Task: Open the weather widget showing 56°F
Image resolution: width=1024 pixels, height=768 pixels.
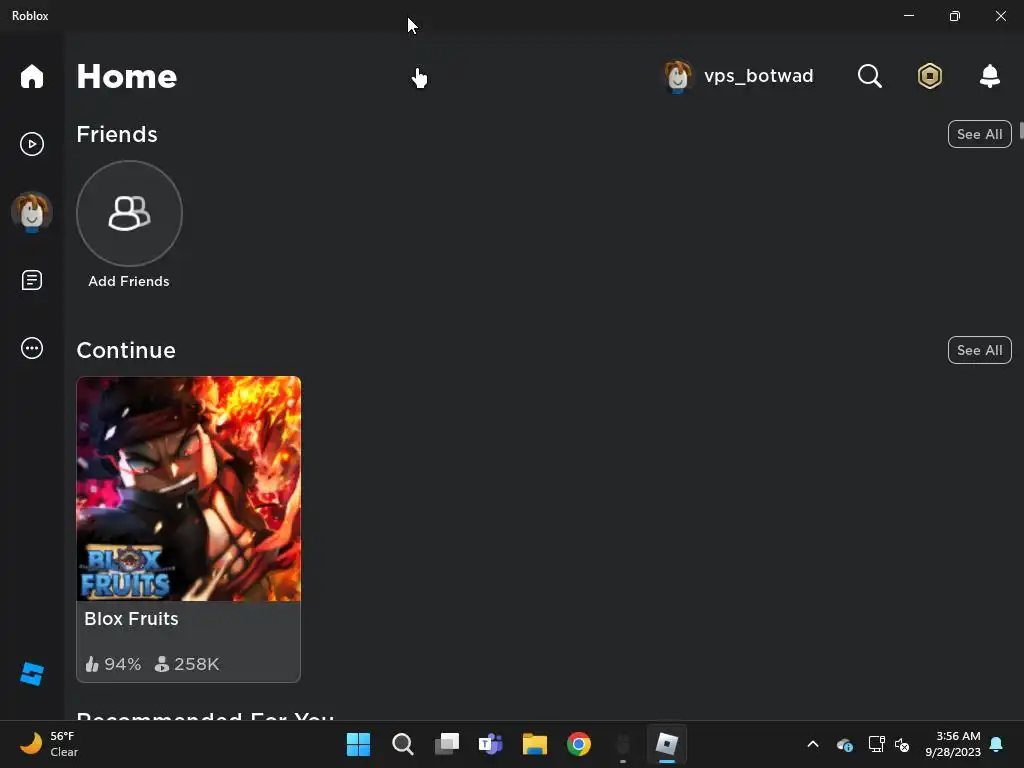Action: tap(49, 744)
